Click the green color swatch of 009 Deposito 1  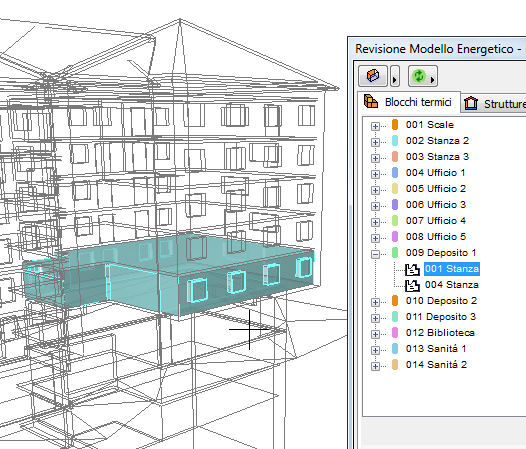395,252
